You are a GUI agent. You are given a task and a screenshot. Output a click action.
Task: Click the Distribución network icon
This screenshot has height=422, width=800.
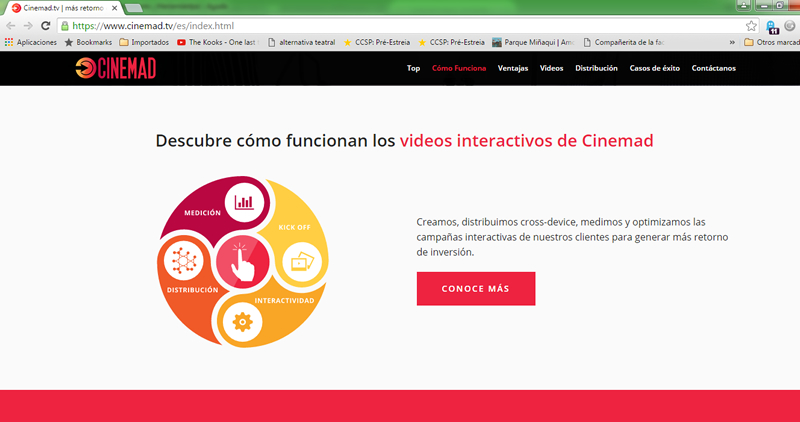pos(184,261)
